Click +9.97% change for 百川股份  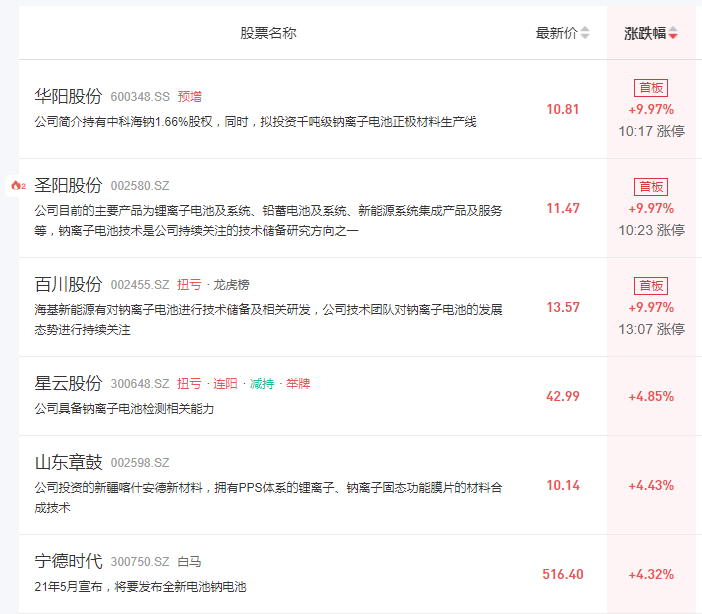tap(651, 307)
